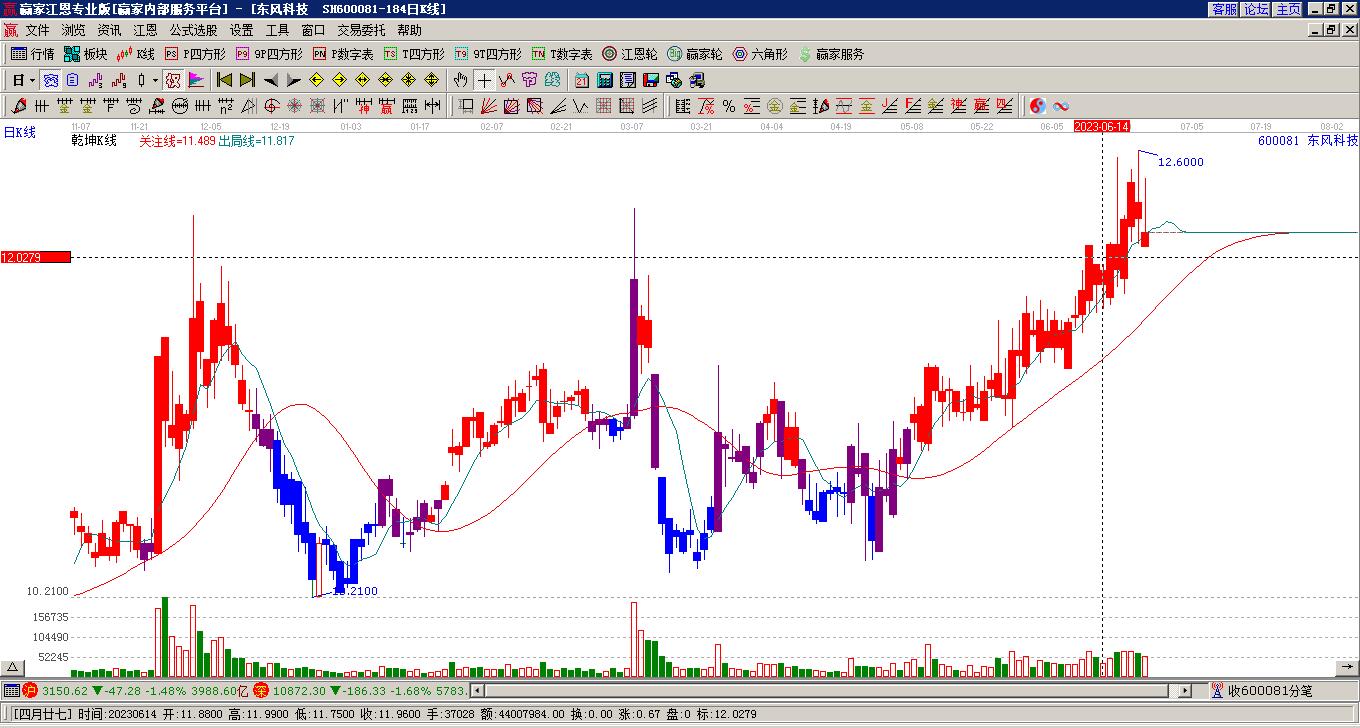Click the 论坛 forum button
This screenshot has width=1360, height=728.
[1256, 9]
